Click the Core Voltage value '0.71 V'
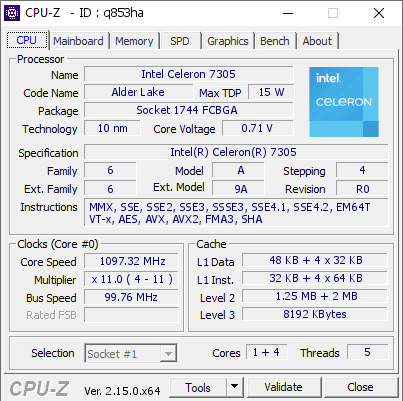This screenshot has width=403, height=401. coord(258,128)
